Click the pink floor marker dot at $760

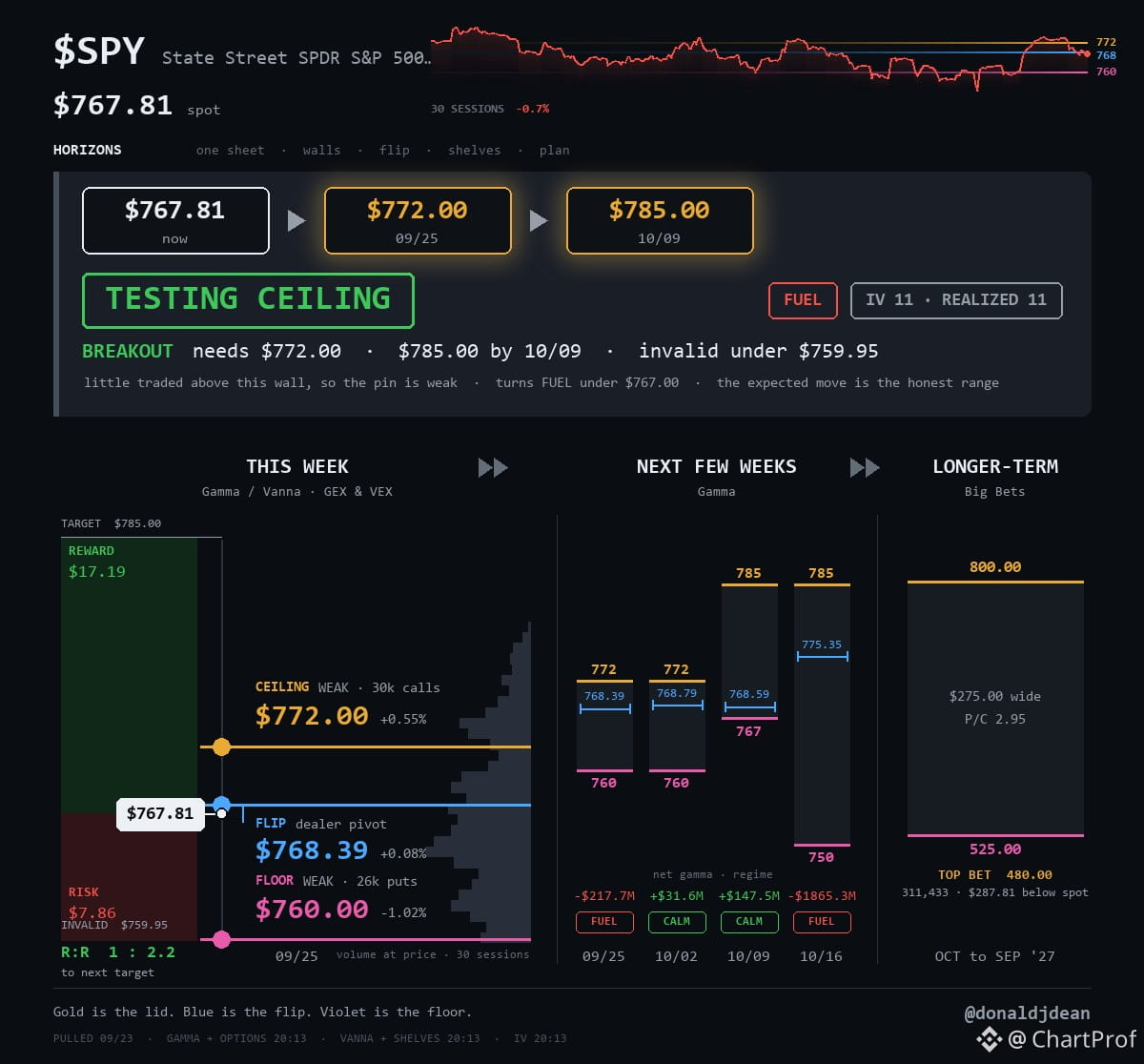[x=221, y=940]
